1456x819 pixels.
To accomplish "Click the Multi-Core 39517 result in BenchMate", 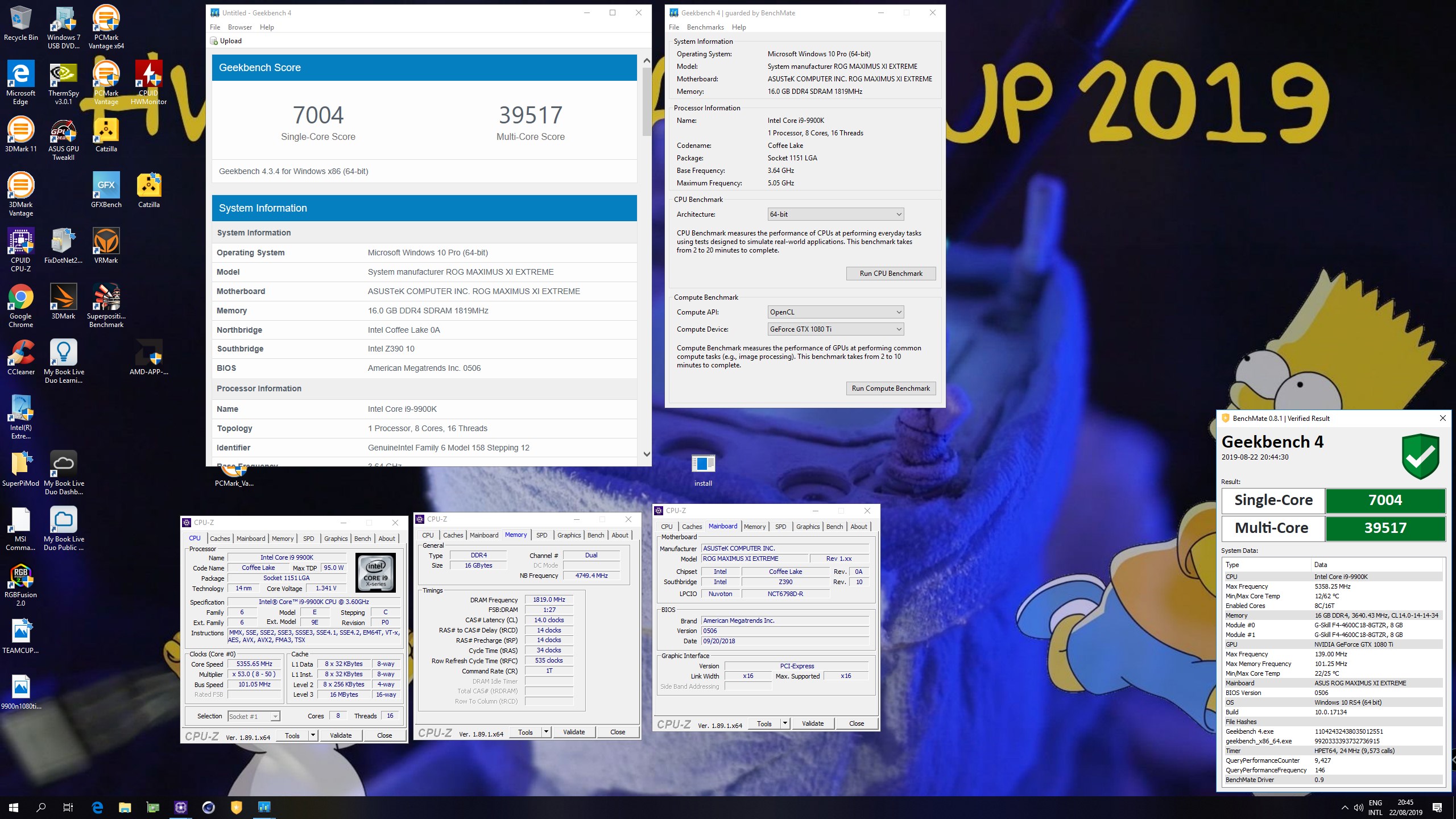I will click(x=1385, y=528).
